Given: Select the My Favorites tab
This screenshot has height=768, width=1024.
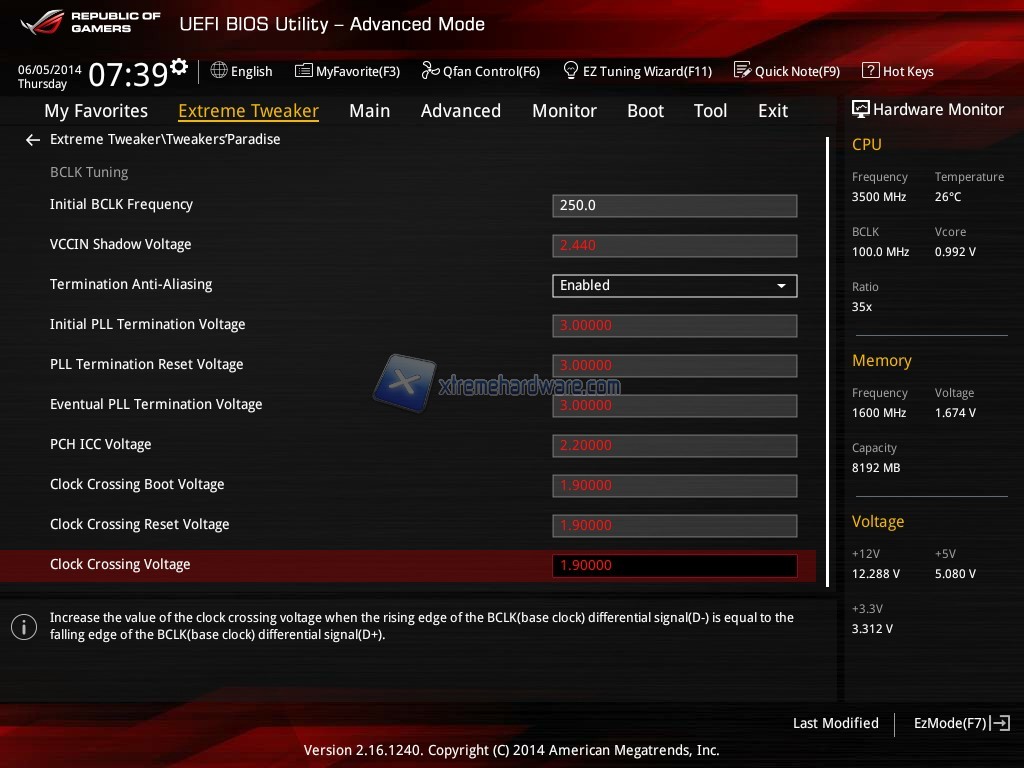Looking at the screenshot, I should [96, 111].
